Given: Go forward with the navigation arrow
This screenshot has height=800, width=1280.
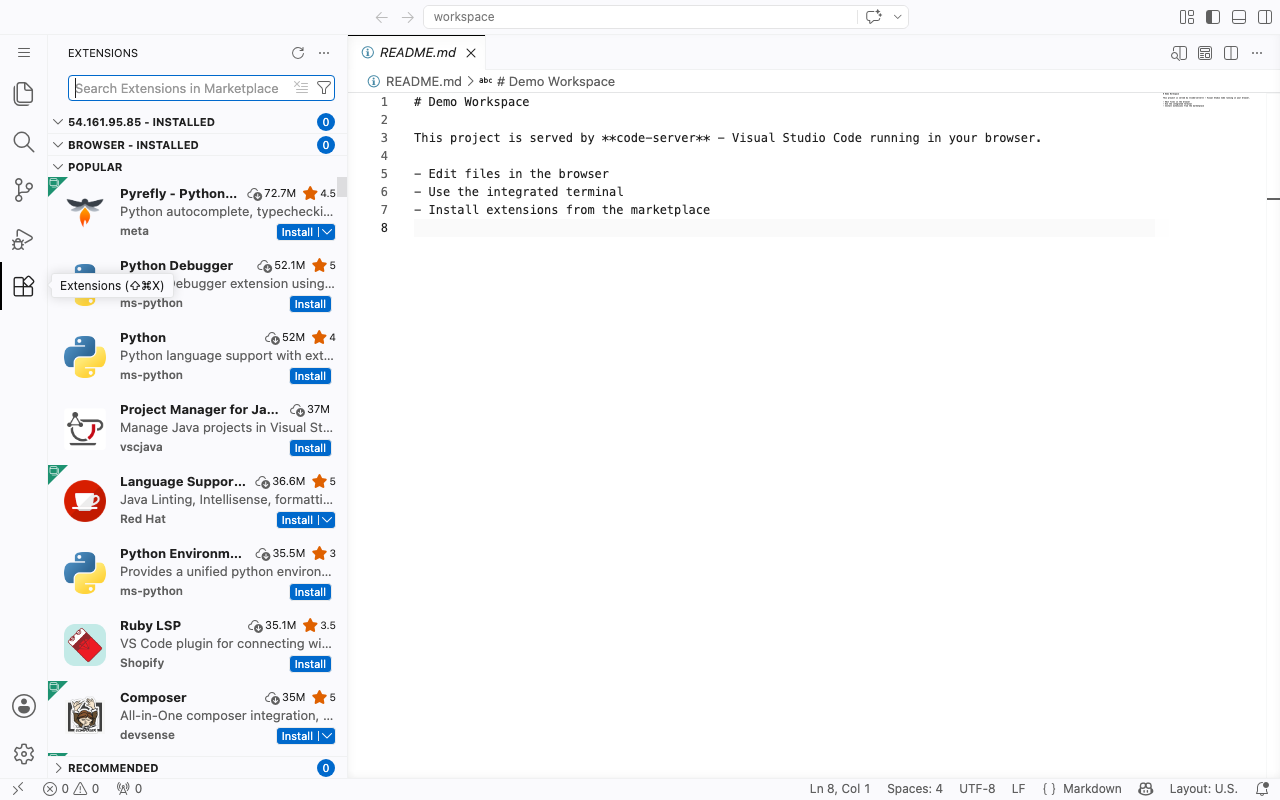Looking at the screenshot, I should coord(408,17).
